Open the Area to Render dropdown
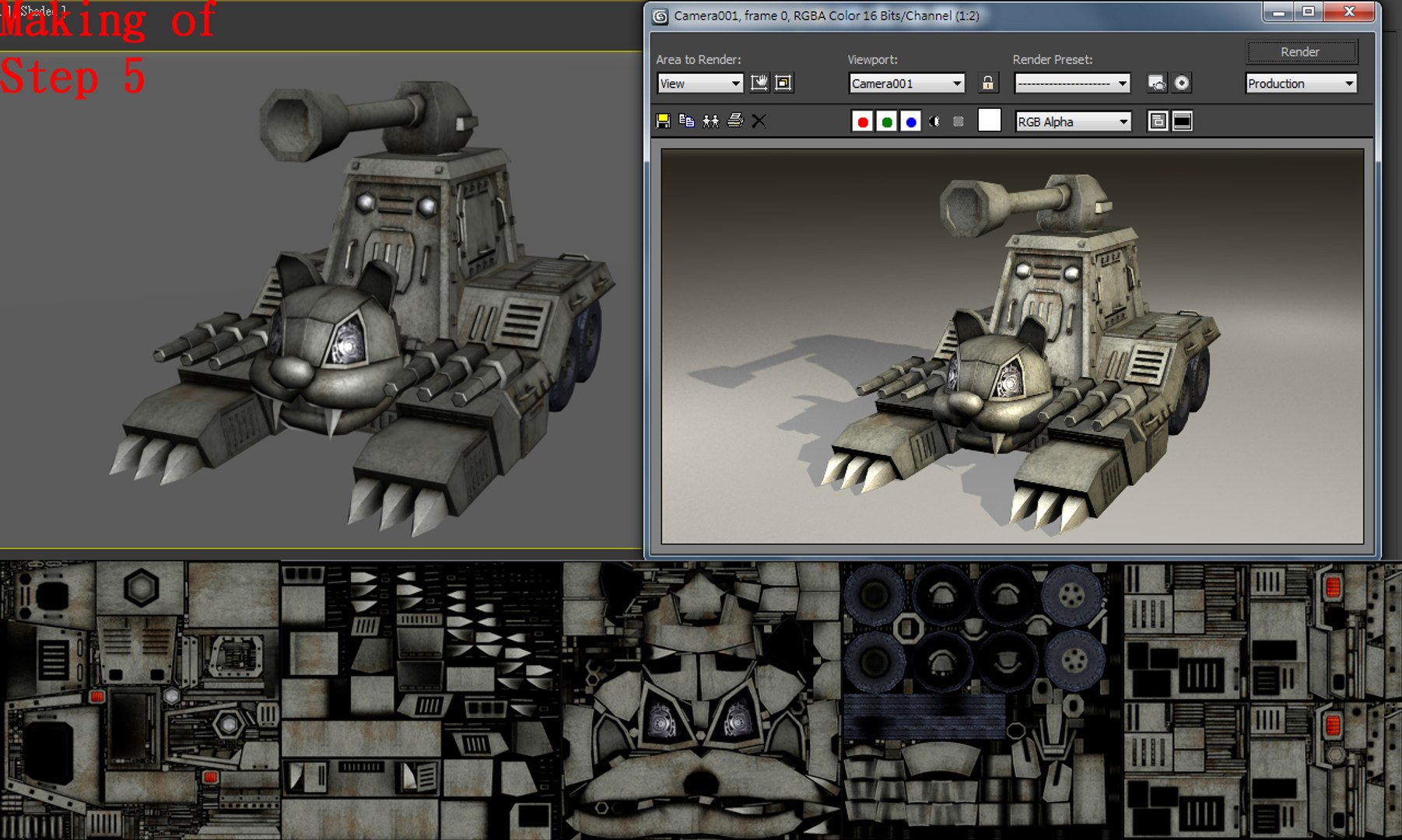The height and width of the screenshot is (840, 1402). pos(700,83)
